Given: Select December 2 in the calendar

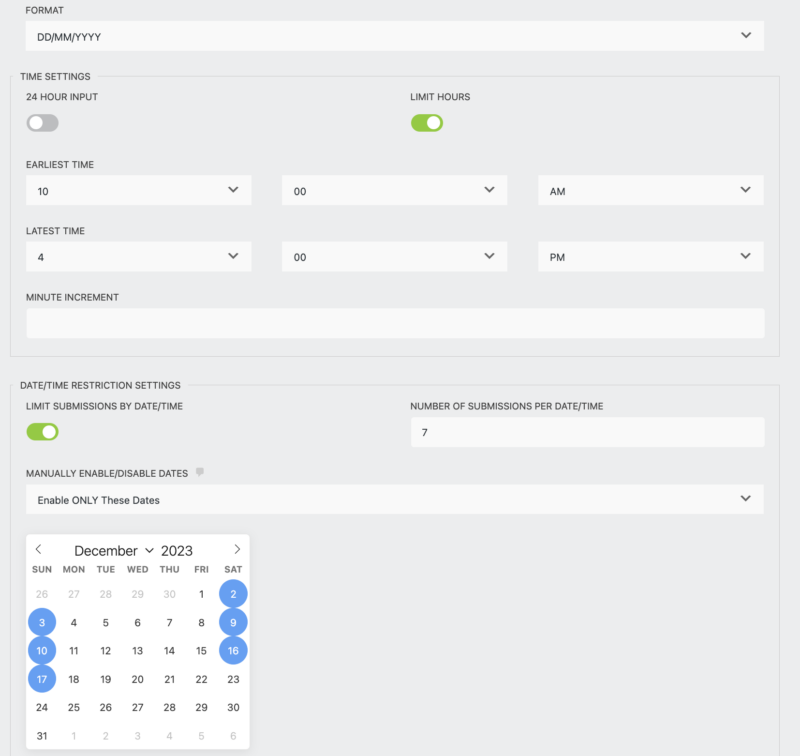Looking at the screenshot, I should point(233,594).
